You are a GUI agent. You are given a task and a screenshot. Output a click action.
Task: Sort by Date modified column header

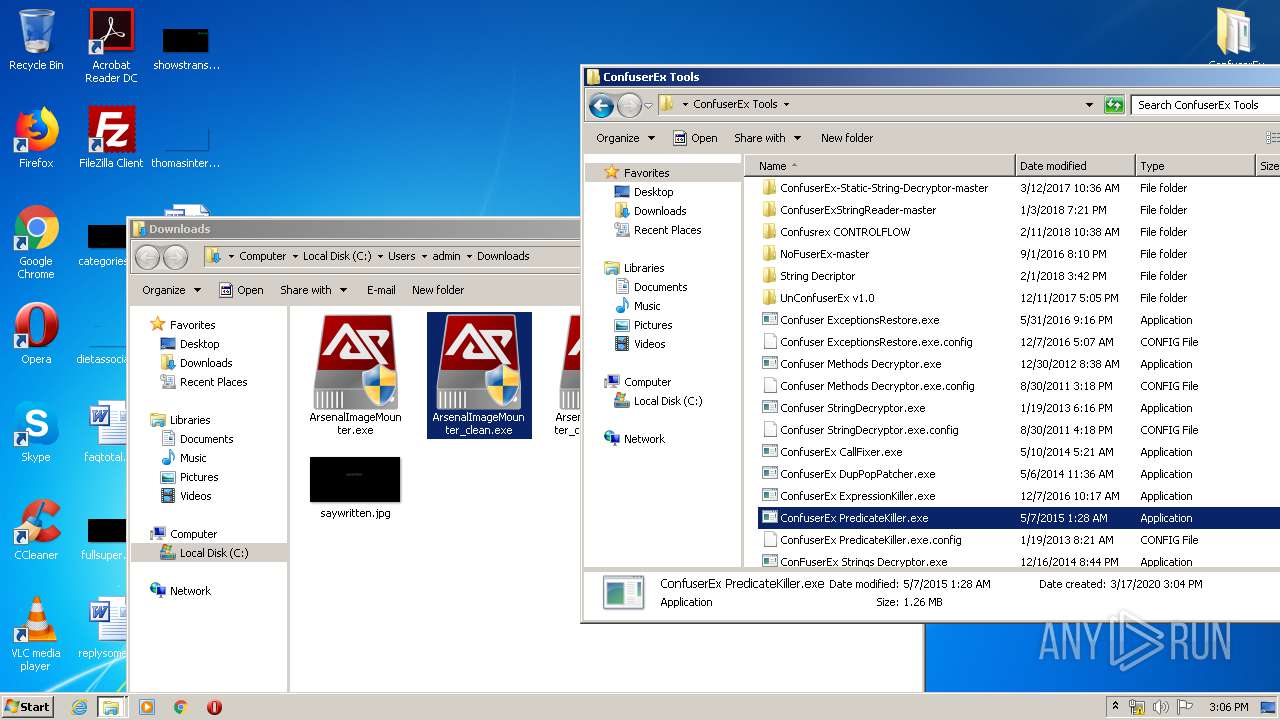[x=1075, y=166]
